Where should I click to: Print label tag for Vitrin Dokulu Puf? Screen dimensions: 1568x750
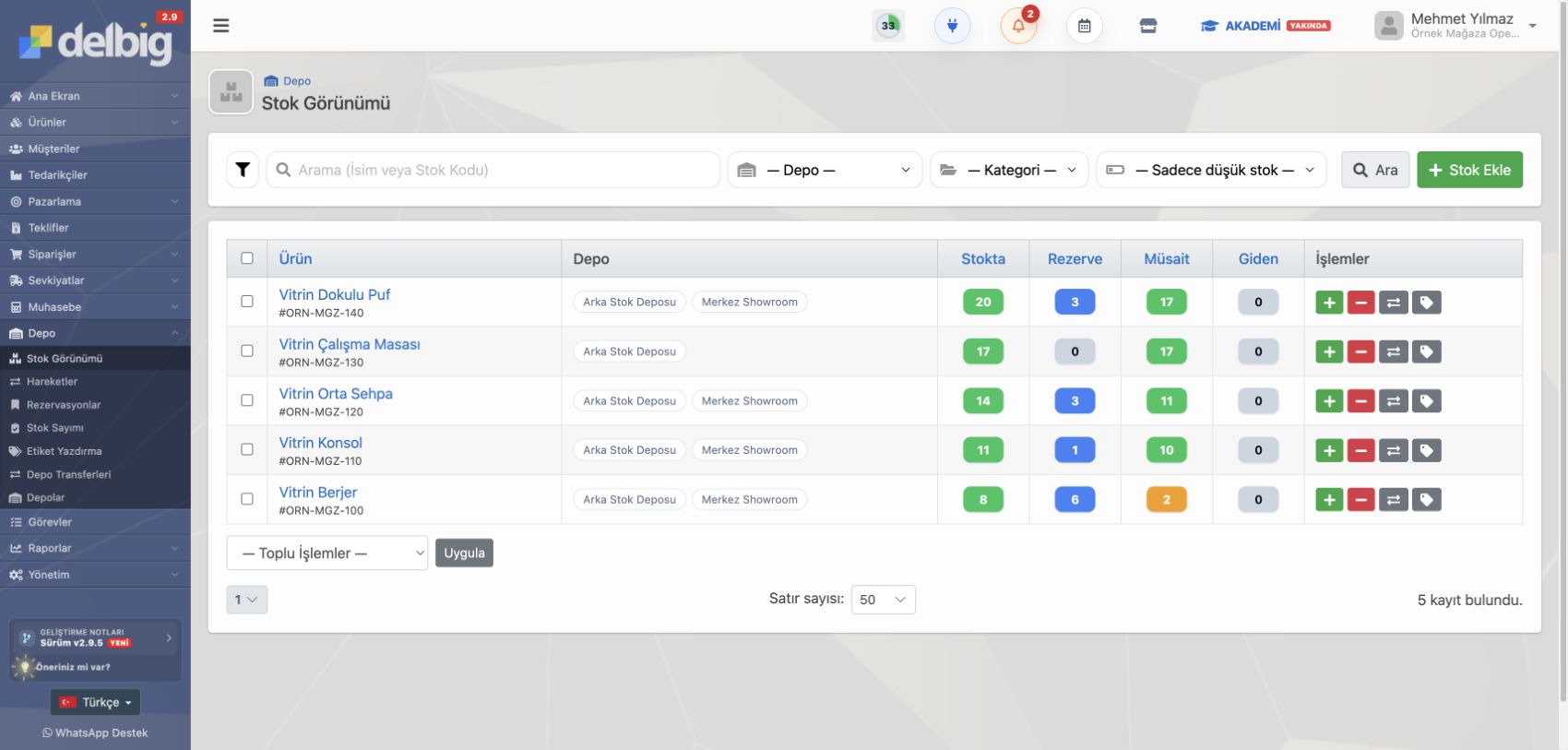(1427, 303)
